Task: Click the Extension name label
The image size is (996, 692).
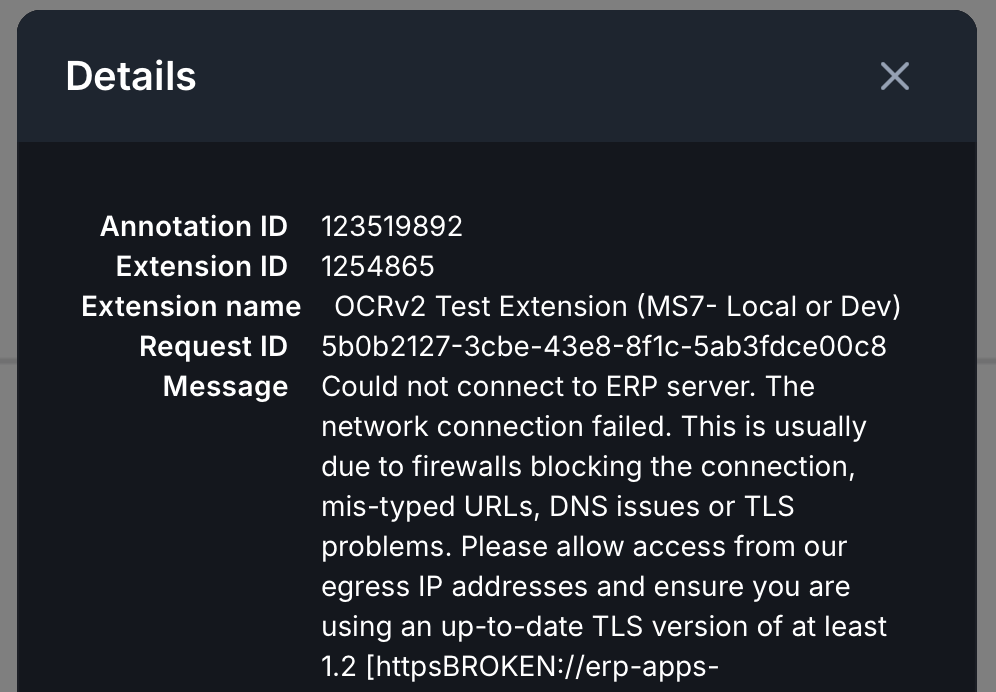Action: [x=191, y=307]
